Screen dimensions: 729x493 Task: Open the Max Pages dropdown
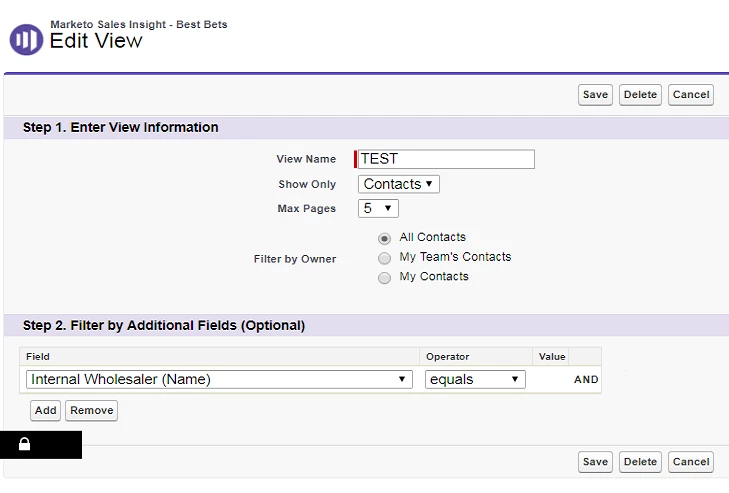click(x=378, y=208)
